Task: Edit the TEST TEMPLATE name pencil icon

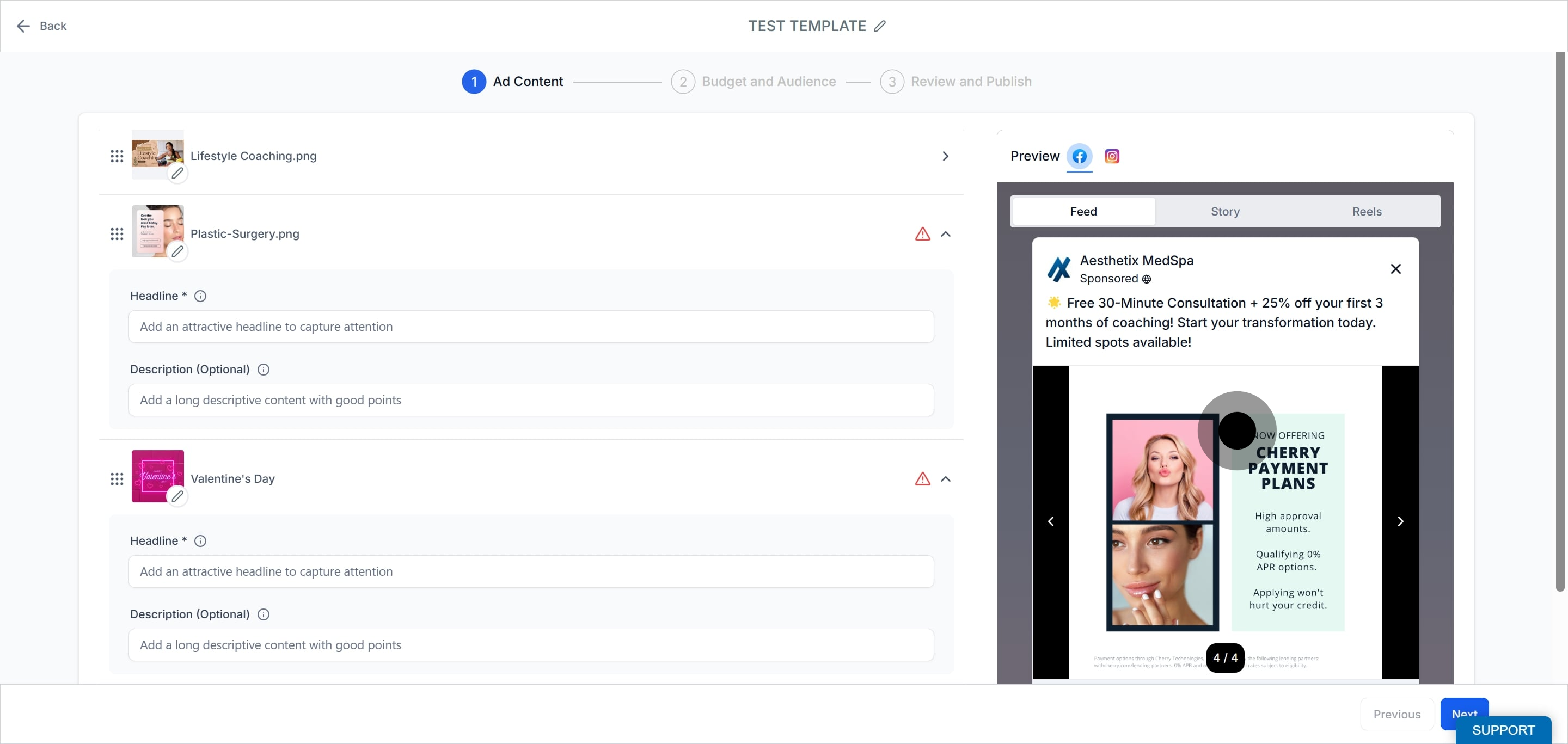Action: pyautogui.click(x=880, y=26)
